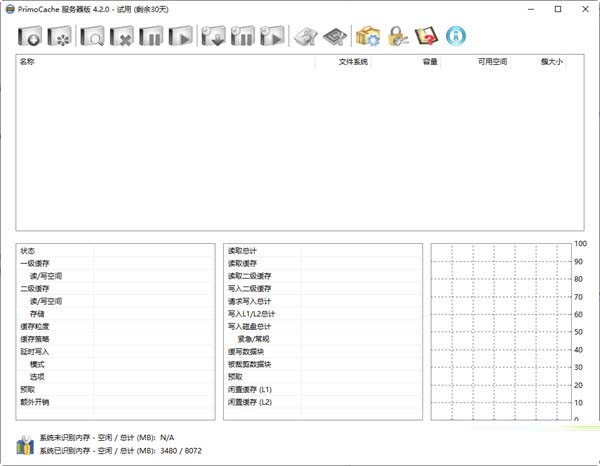Click the last play icon in toolbar
This screenshot has width=600, height=466.
tap(272, 38)
